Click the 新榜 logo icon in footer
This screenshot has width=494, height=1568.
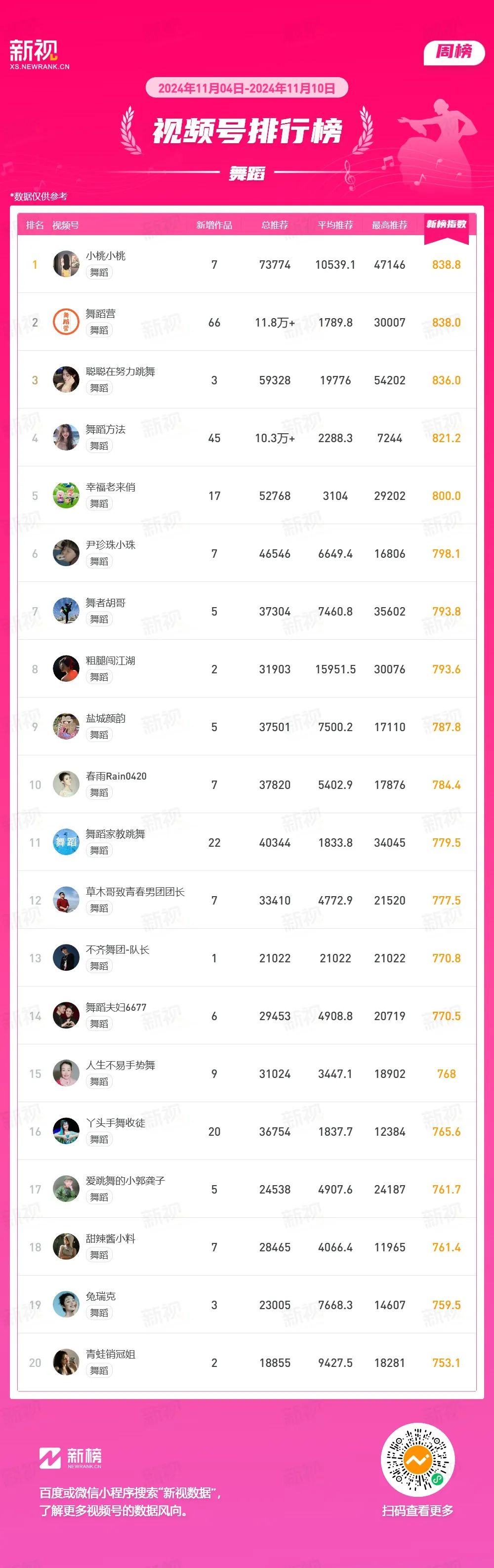click(71, 1457)
